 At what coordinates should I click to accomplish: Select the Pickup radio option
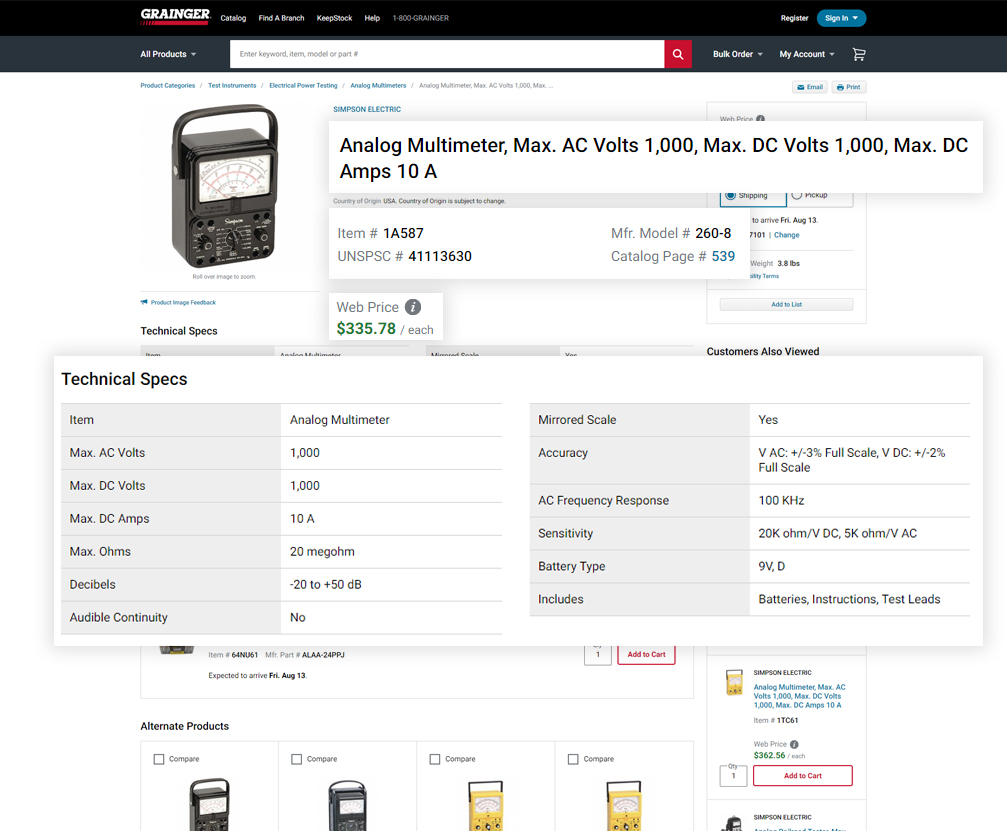tap(797, 195)
